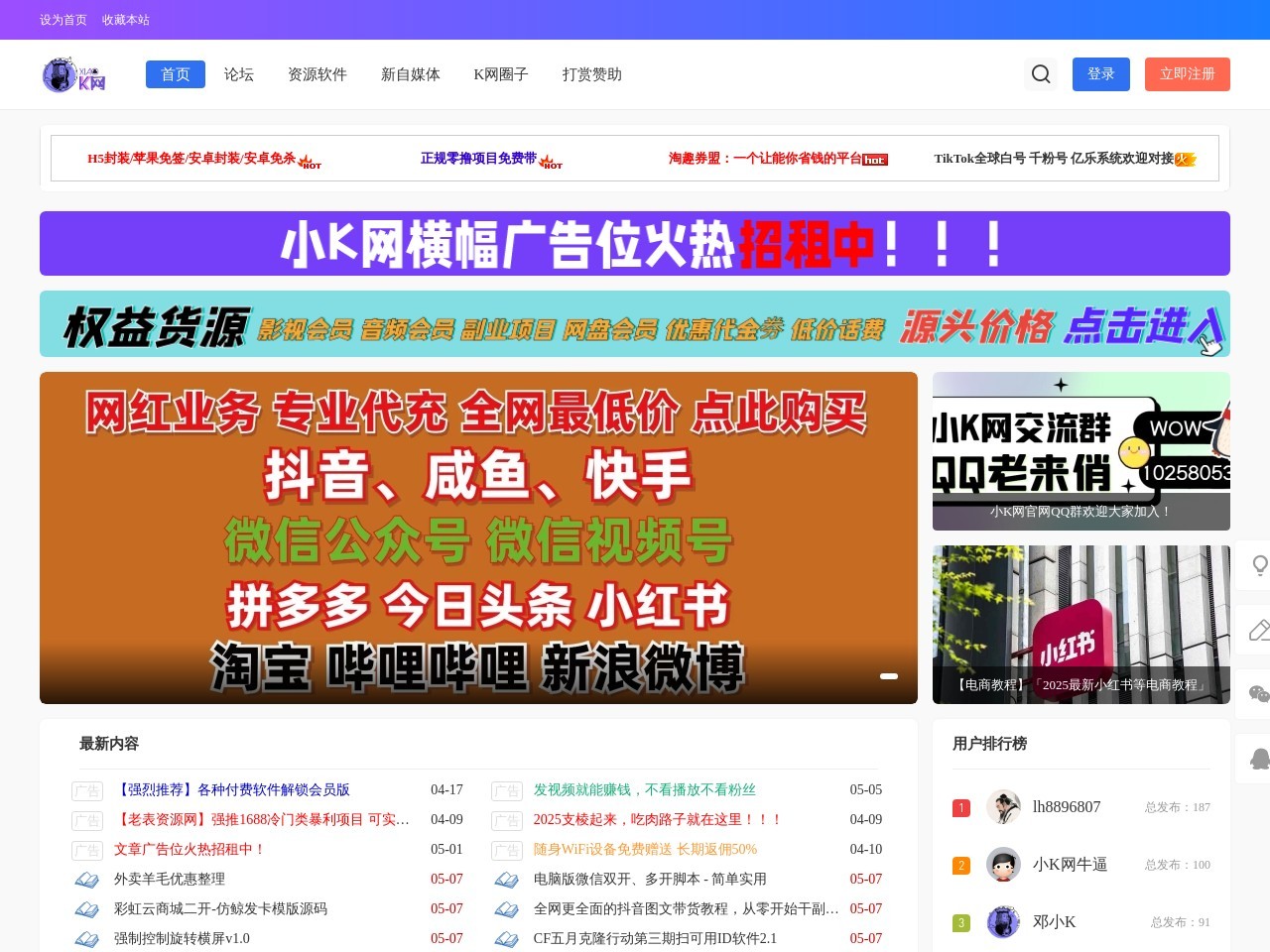Click avatar of user 邓小K
This screenshot has width=1270, height=952.
(1003, 922)
